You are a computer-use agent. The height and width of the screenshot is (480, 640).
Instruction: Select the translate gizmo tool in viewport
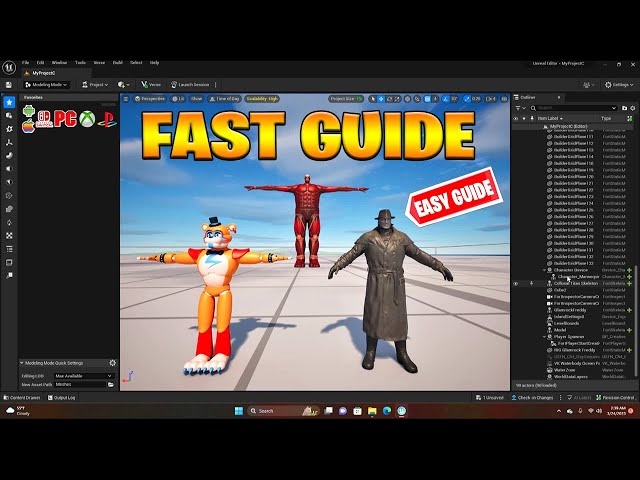[381, 99]
